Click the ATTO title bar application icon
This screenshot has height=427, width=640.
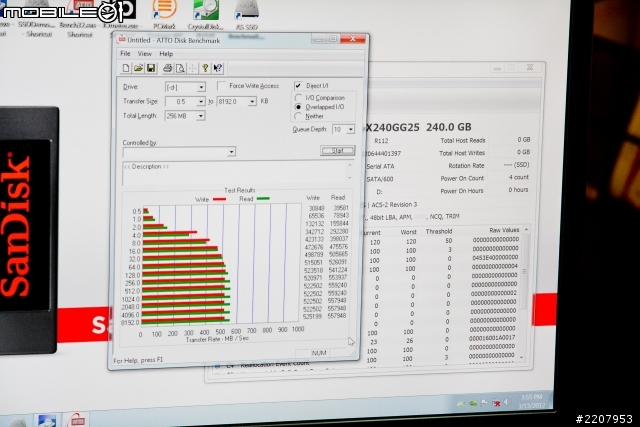coord(121,40)
